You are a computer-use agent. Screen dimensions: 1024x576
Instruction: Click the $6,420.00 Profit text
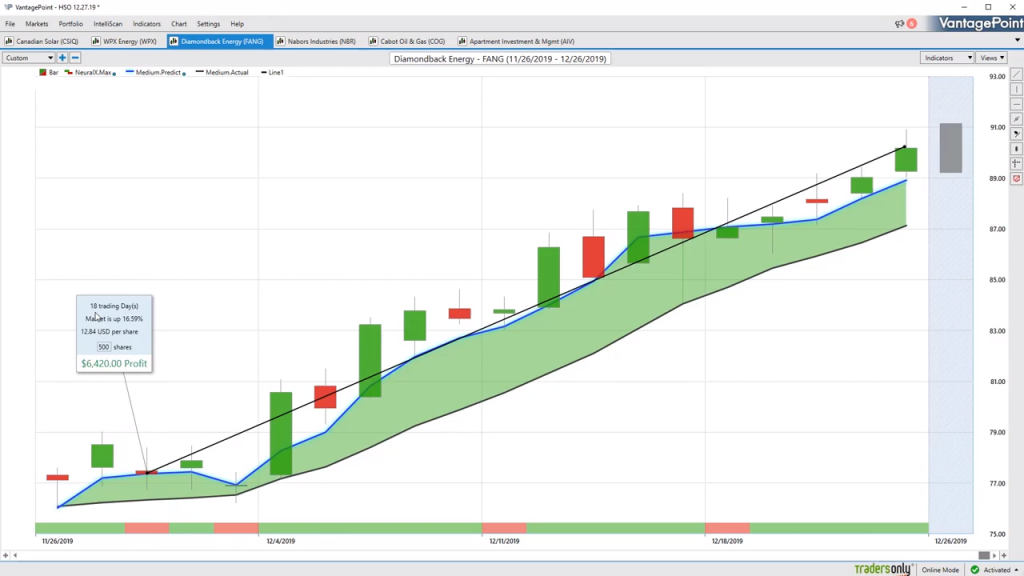click(114, 364)
